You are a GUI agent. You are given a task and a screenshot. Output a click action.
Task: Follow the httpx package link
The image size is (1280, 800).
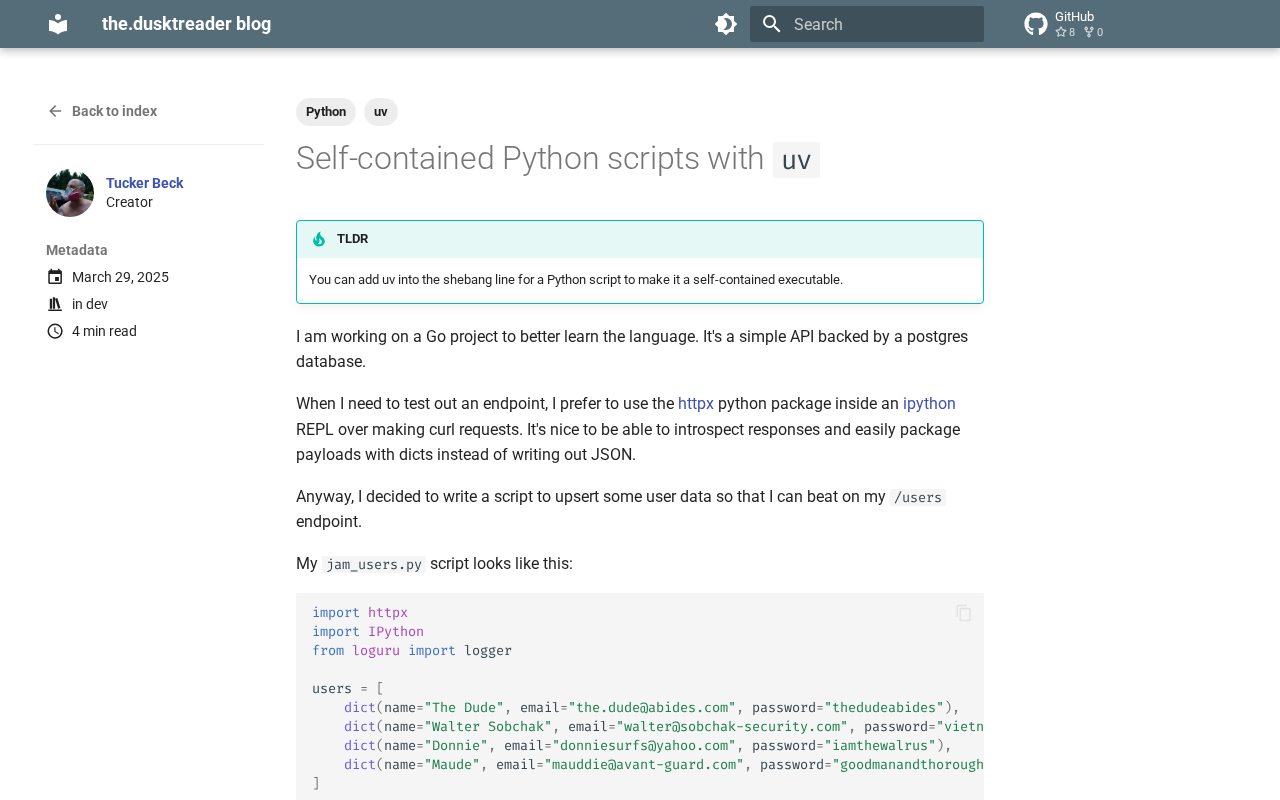click(696, 403)
